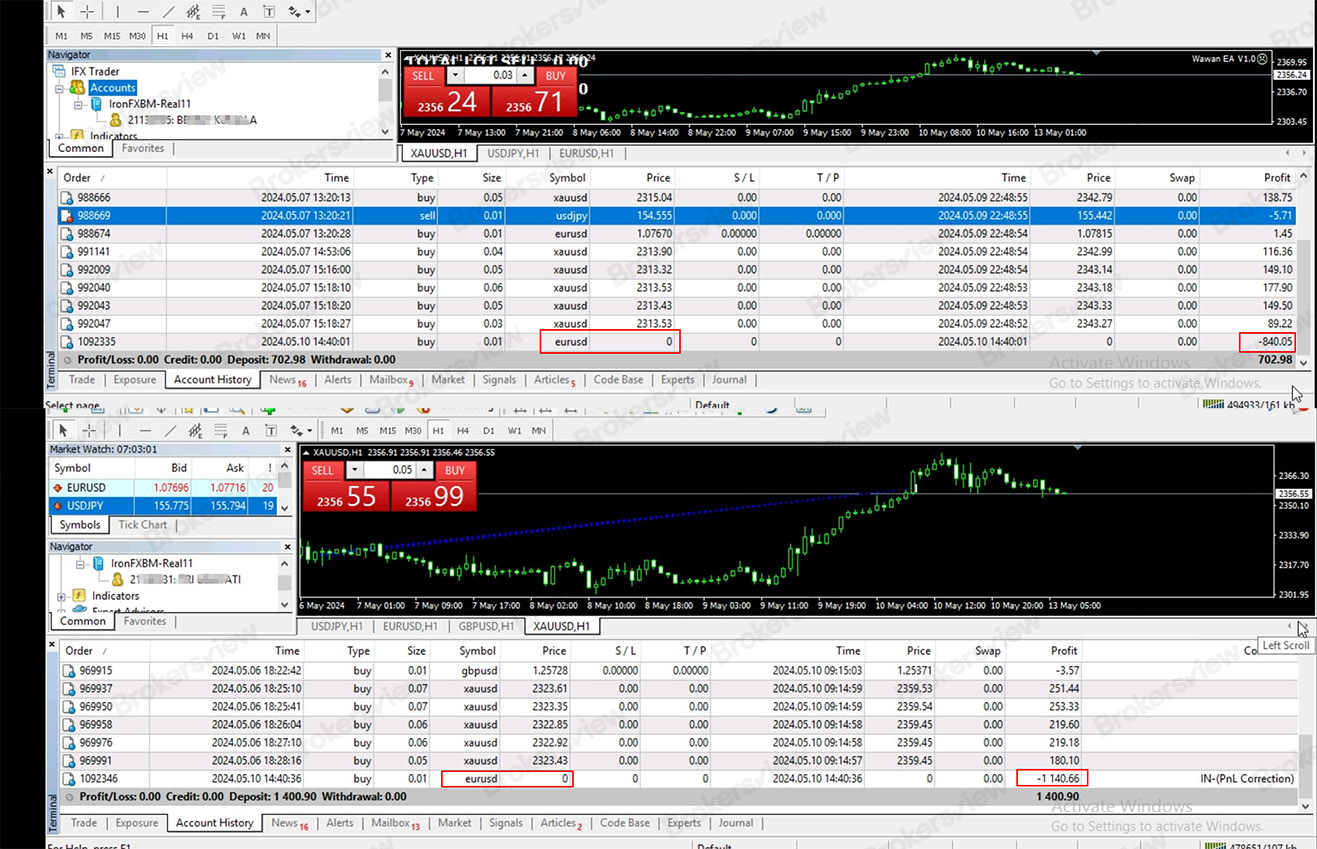The width and height of the screenshot is (1317, 849).
Task: Switch upper chart to M15 timeframe
Action: tap(111, 35)
